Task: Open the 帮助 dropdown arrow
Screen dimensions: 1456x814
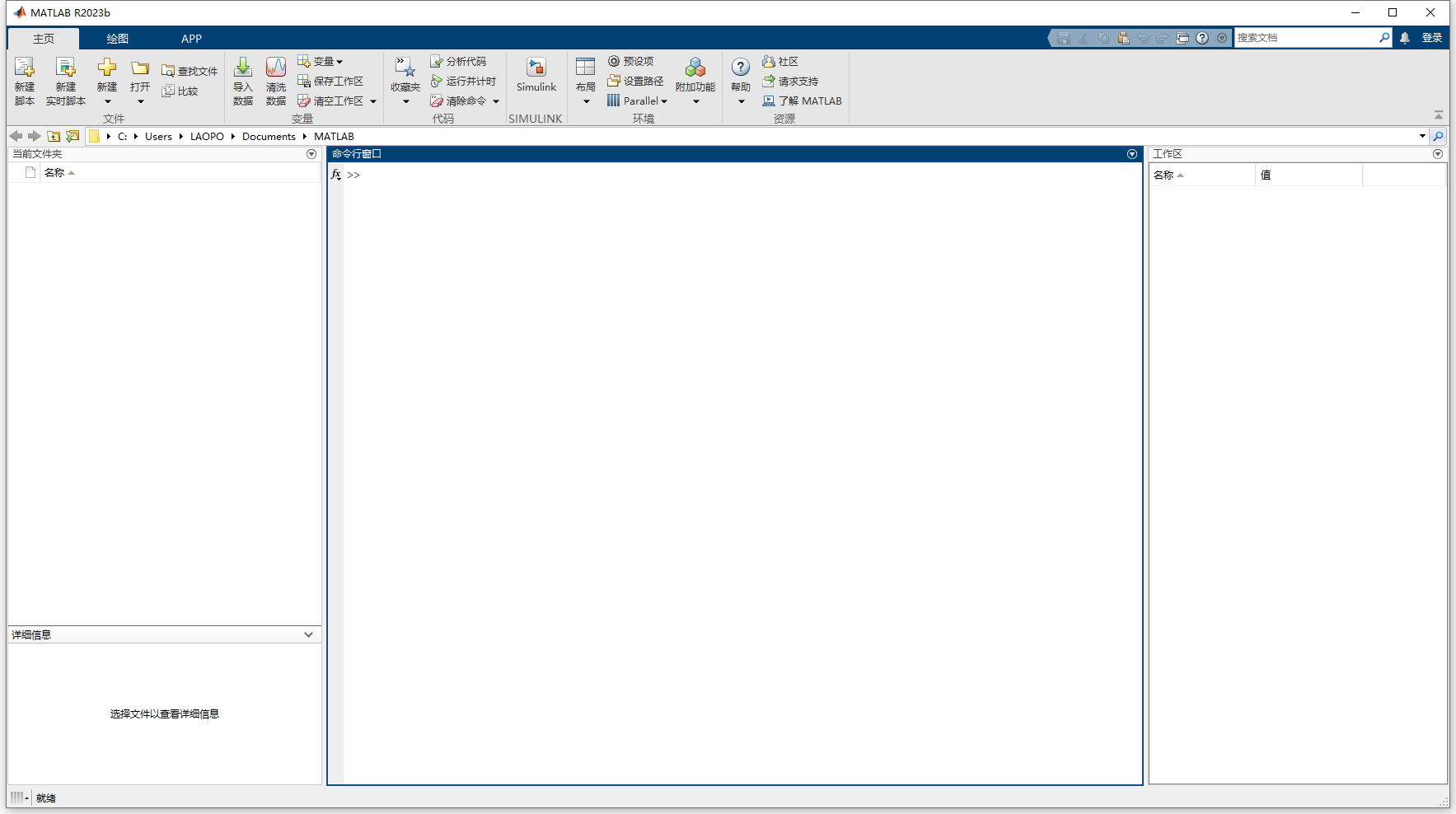Action: pyautogui.click(x=741, y=101)
